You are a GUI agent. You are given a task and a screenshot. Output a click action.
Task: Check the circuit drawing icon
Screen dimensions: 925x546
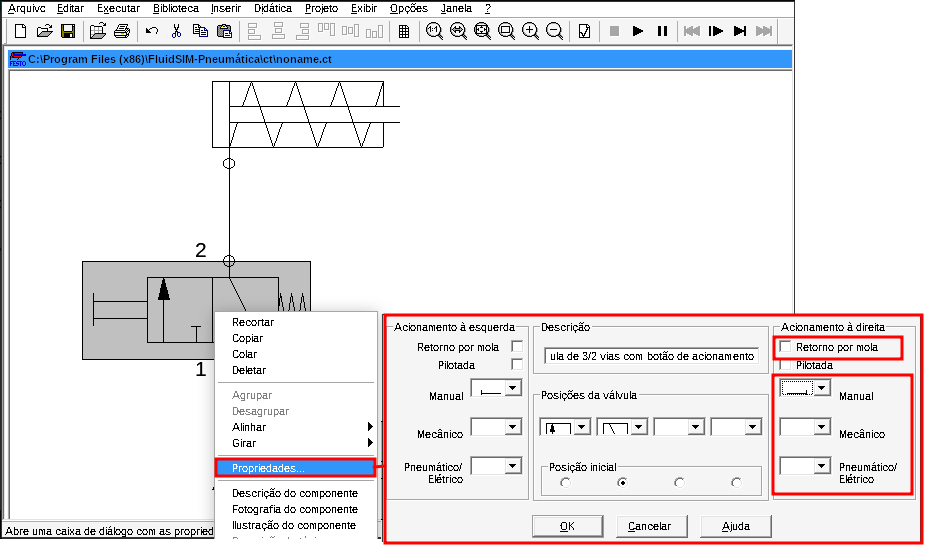584,31
